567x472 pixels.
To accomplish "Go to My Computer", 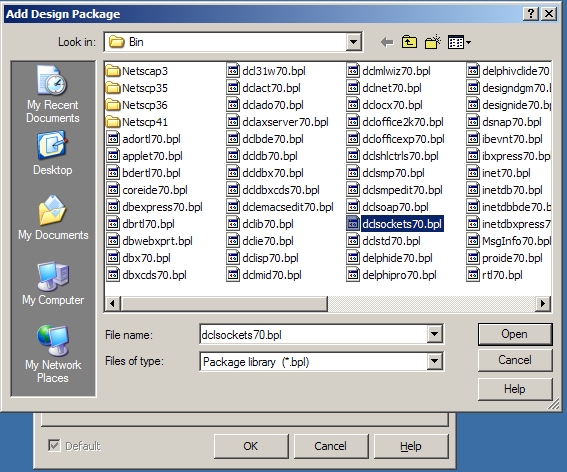I will click(x=53, y=284).
